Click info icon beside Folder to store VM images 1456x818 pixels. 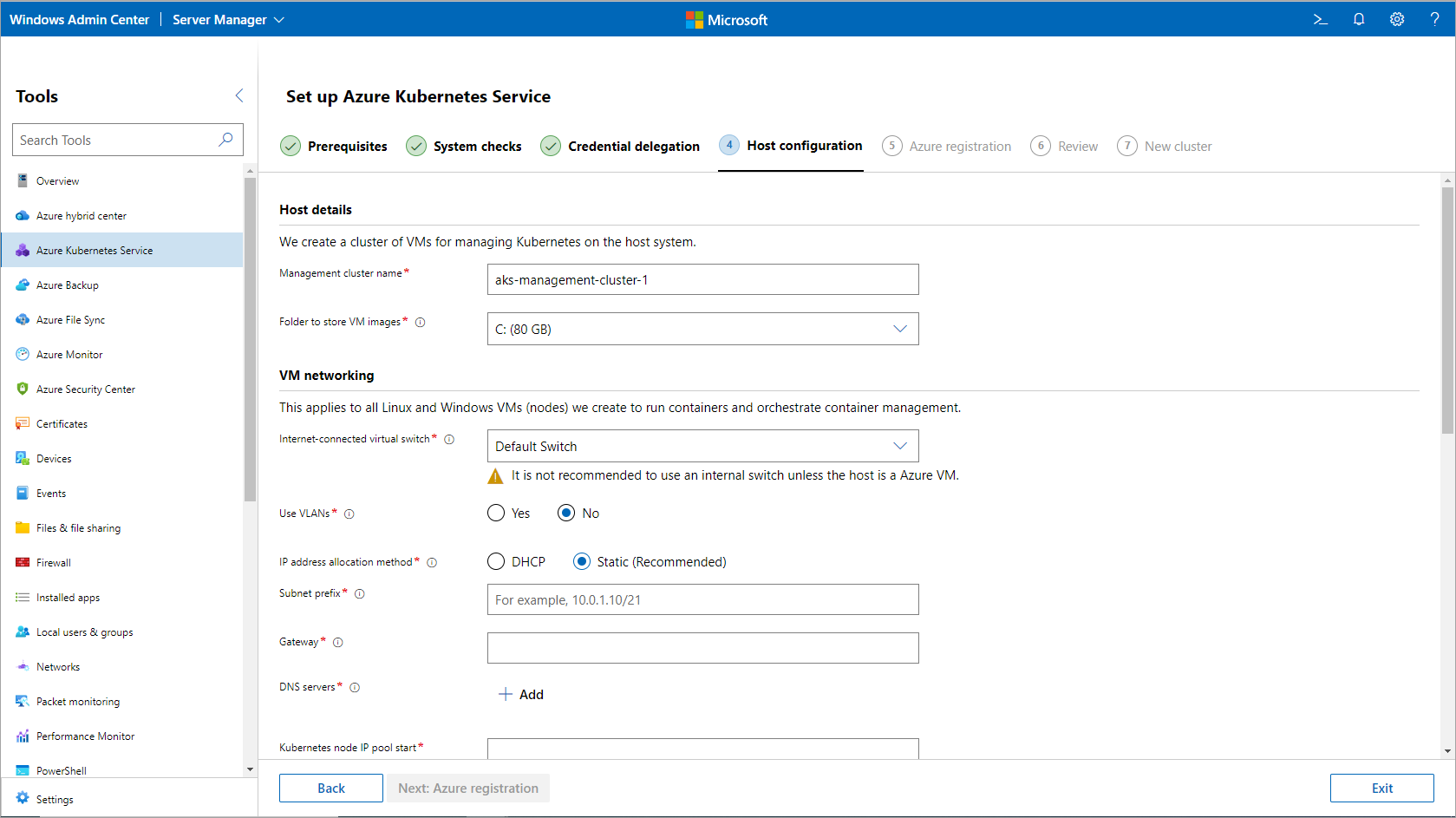(421, 323)
